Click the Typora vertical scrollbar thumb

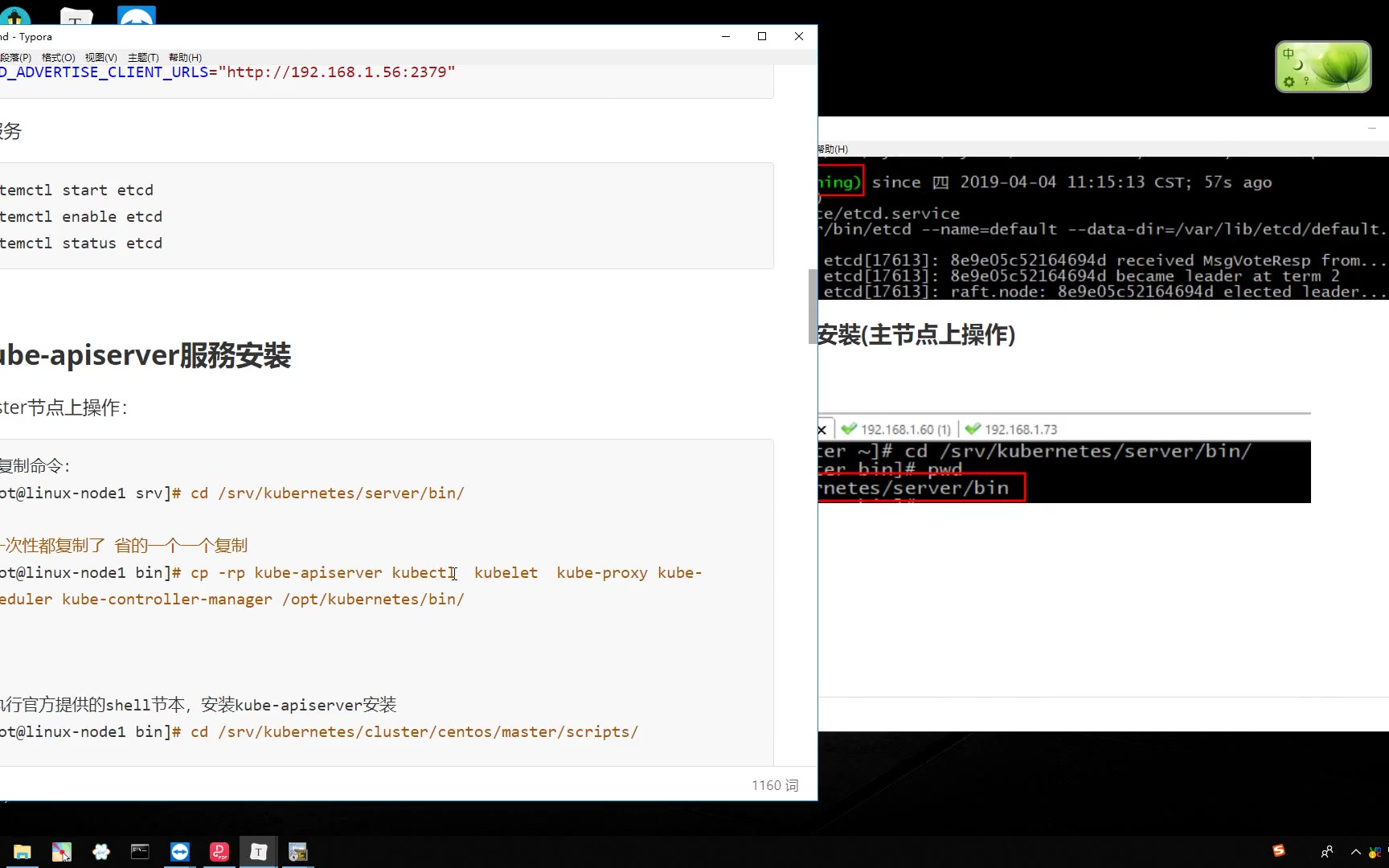812,305
